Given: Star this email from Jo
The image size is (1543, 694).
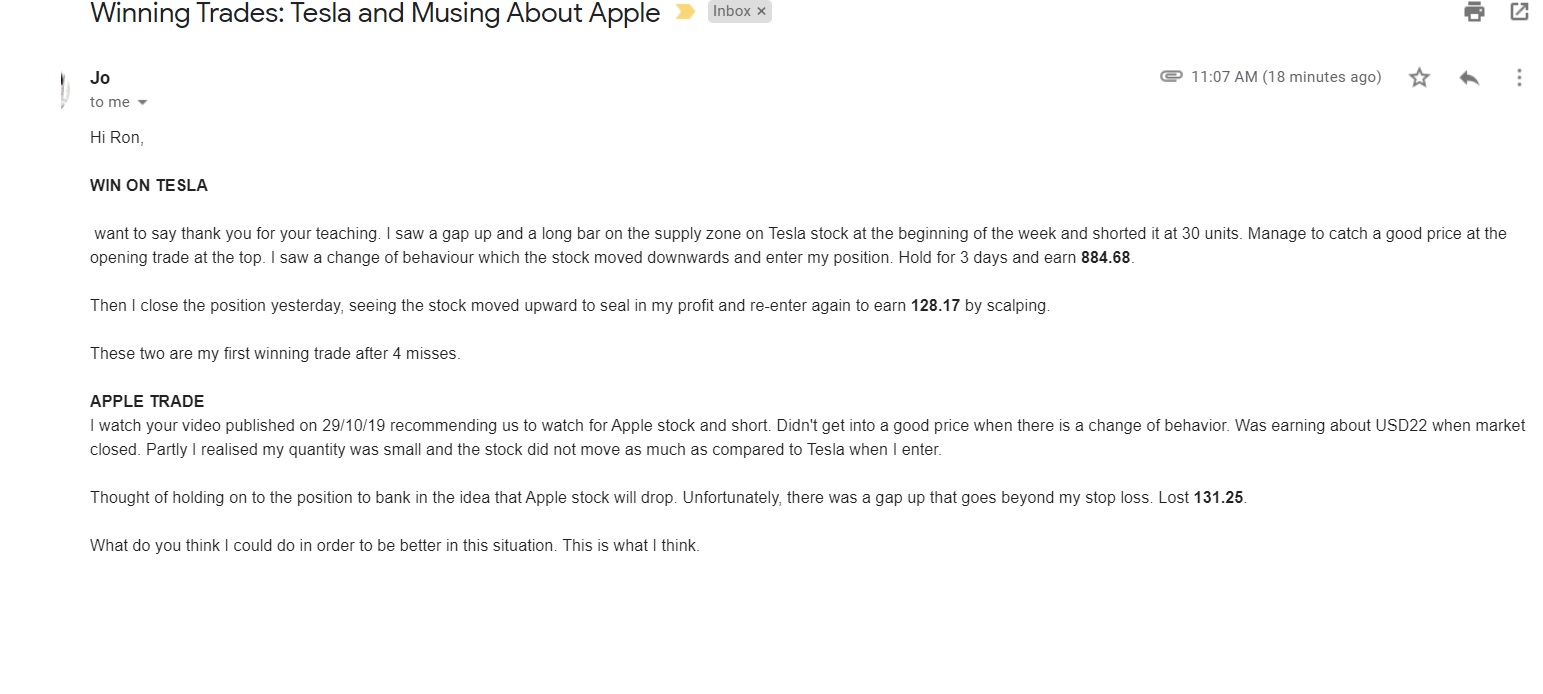Looking at the screenshot, I should [1419, 78].
